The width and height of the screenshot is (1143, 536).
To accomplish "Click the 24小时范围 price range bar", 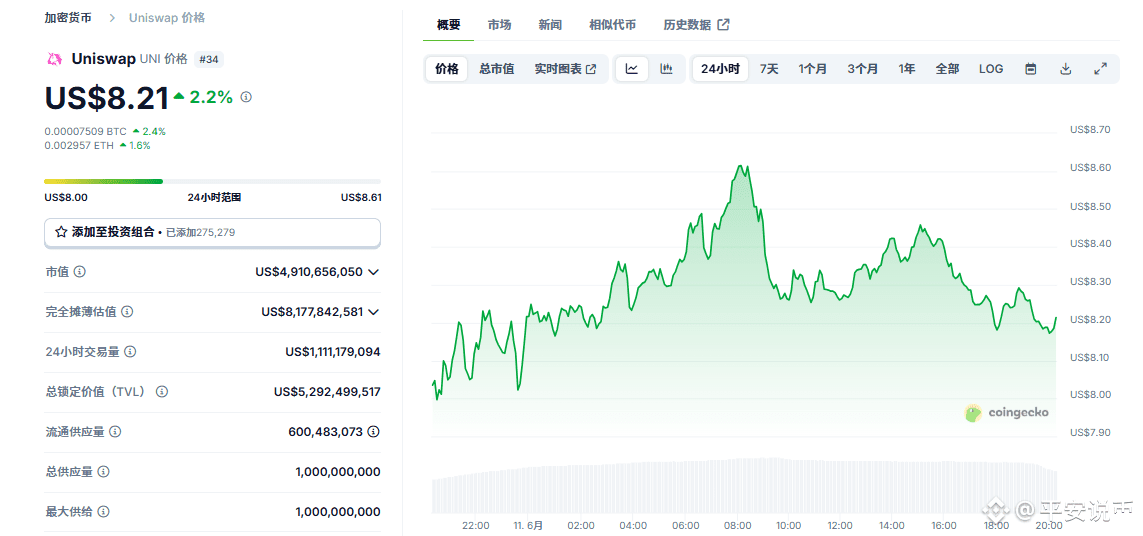I will (x=212, y=181).
